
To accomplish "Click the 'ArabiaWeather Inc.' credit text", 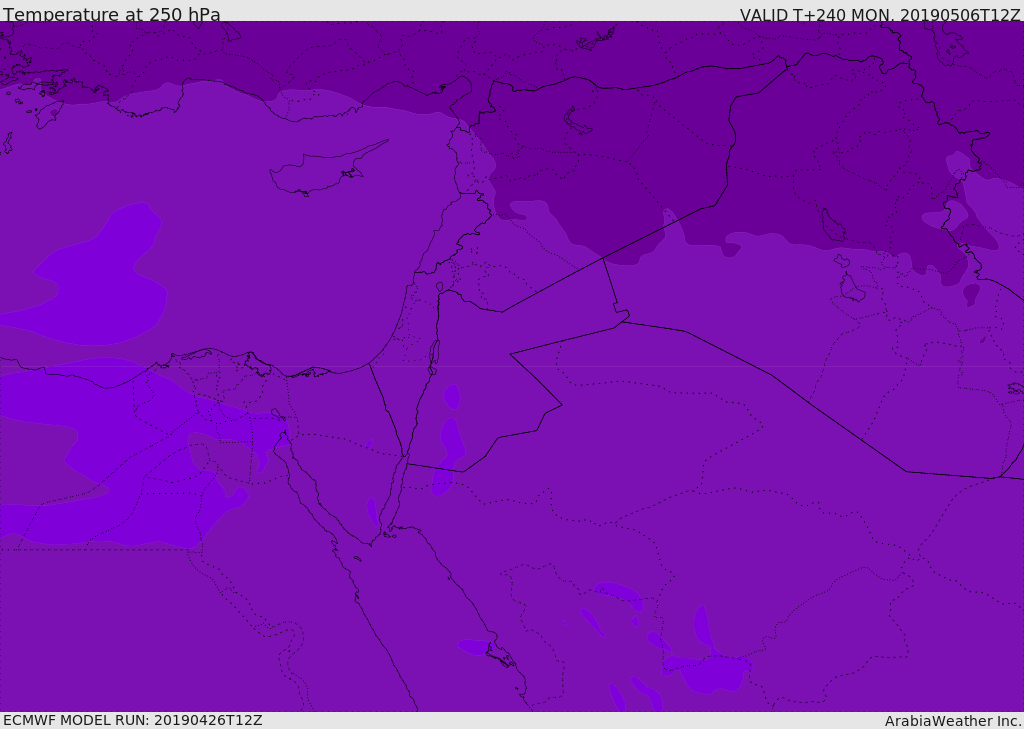I will [x=954, y=721].
